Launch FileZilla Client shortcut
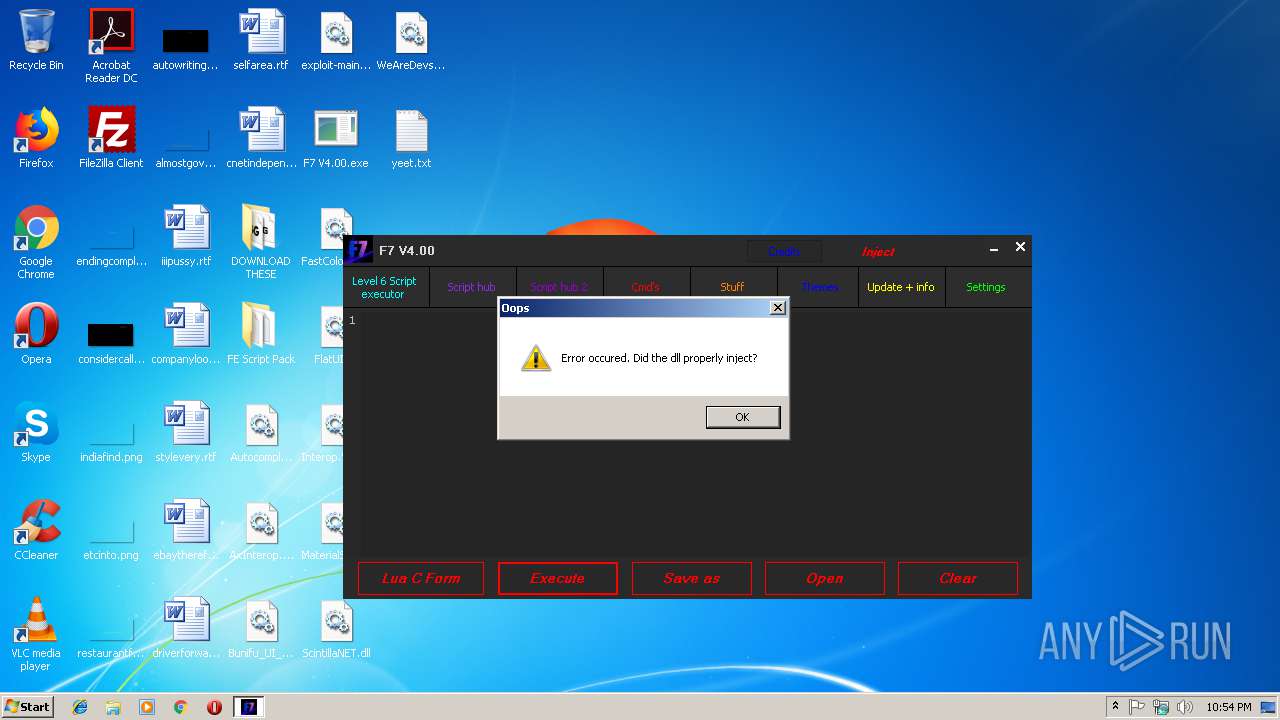1280x720 pixels. tap(111, 138)
